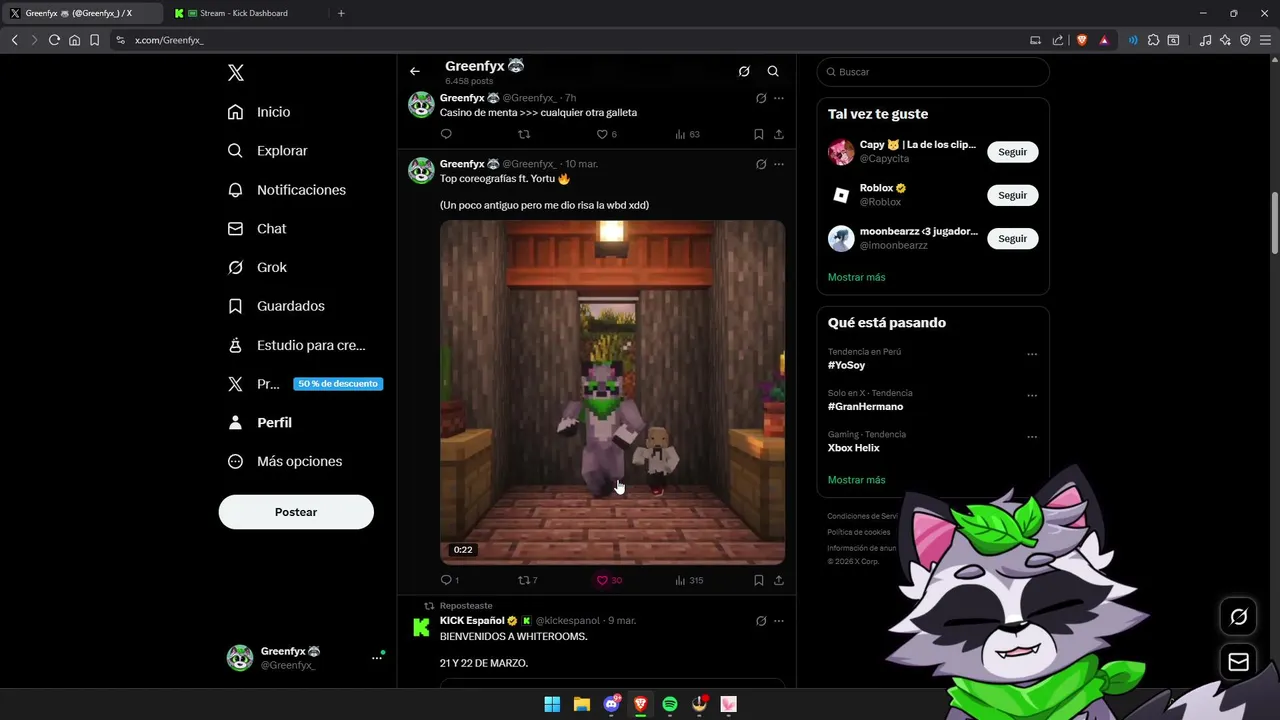
Task: Open more options on Casino de menta post
Action: coord(779,98)
